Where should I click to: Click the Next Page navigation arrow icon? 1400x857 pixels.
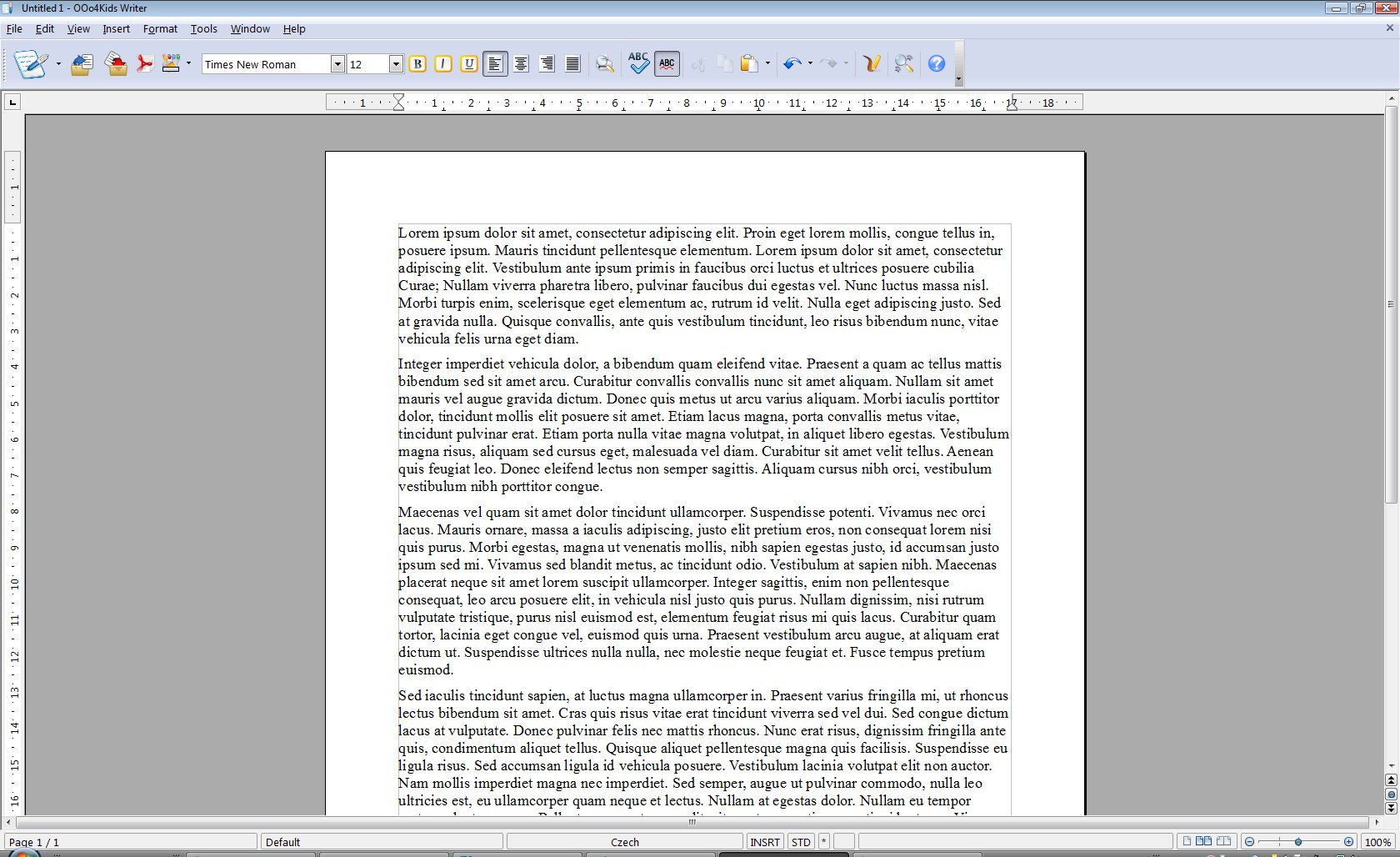pyautogui.click(x=1391, y=808)
